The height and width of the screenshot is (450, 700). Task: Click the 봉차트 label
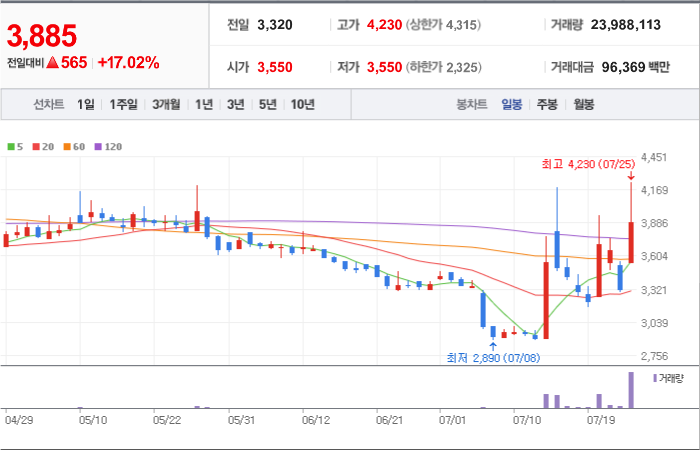[471, 105]
